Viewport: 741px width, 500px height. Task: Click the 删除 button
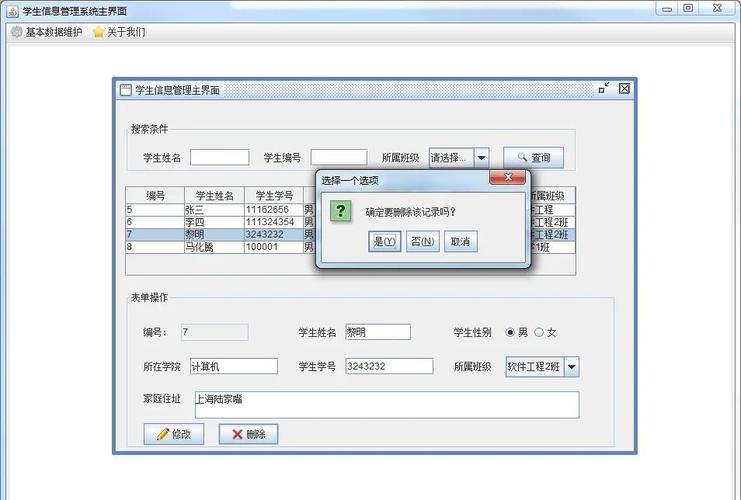tap(249, 434)
